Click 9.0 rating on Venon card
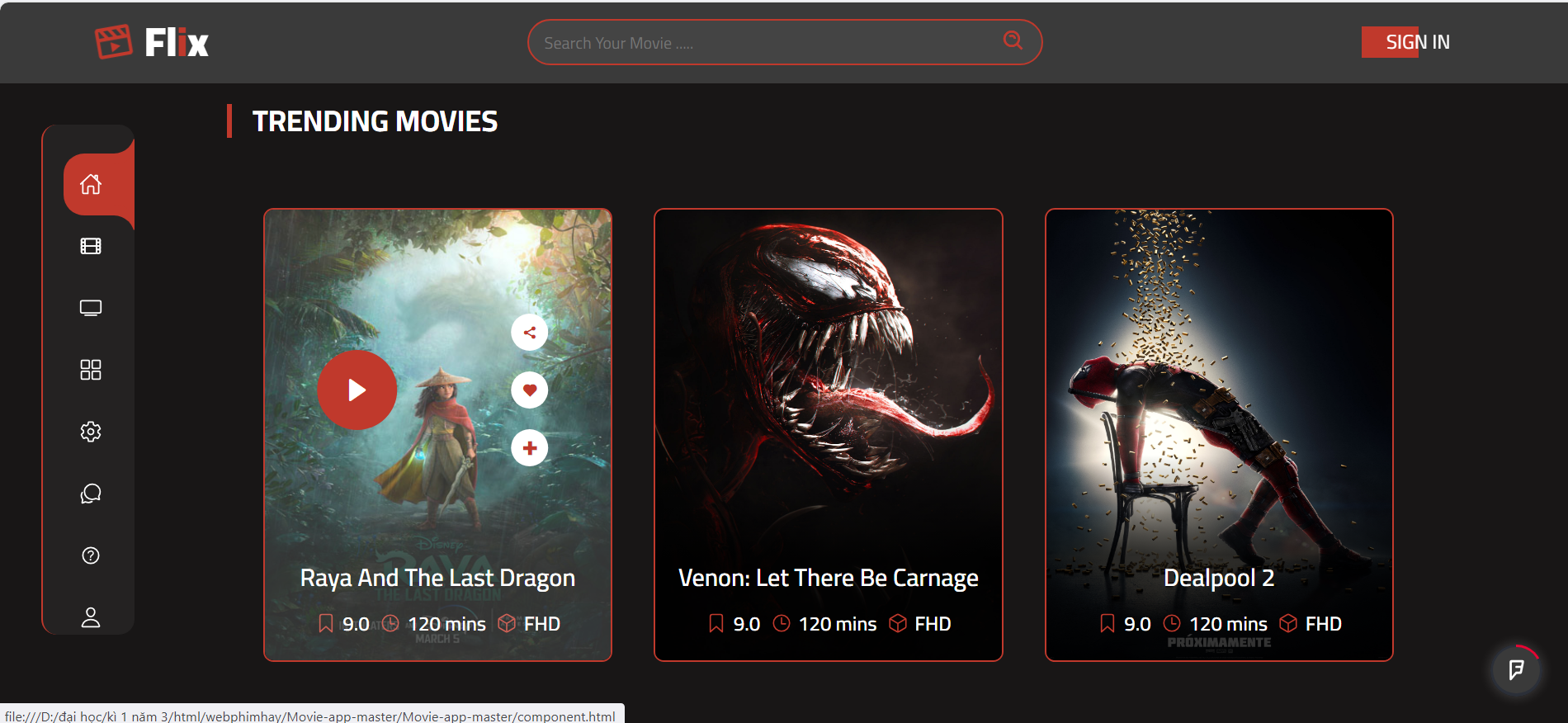 747,624
